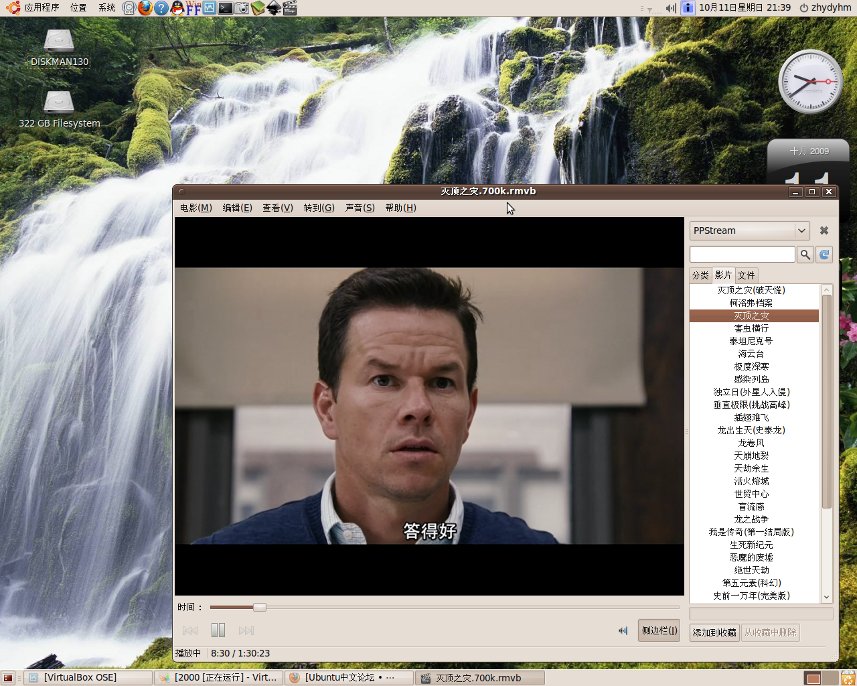Click the volume speaker icon in player
The image size is (857, 686).
pyautogui.click(x=623, y=630)
